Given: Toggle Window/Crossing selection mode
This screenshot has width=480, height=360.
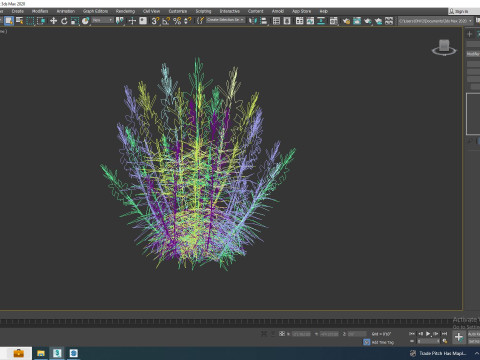Looking at the screenshot, I should point(41,21).
